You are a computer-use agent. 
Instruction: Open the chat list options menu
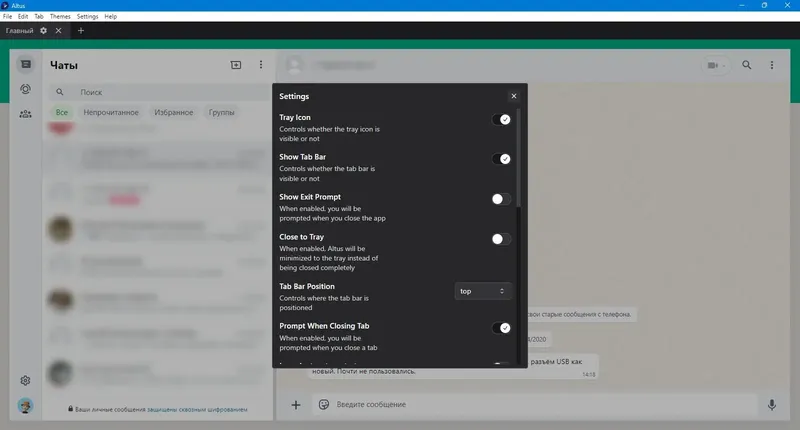(x=261, y=65)
